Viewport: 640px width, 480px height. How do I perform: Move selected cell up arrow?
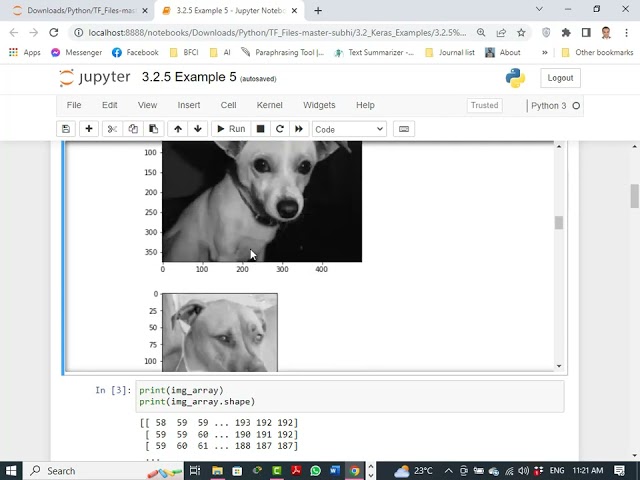pos(178,129)
